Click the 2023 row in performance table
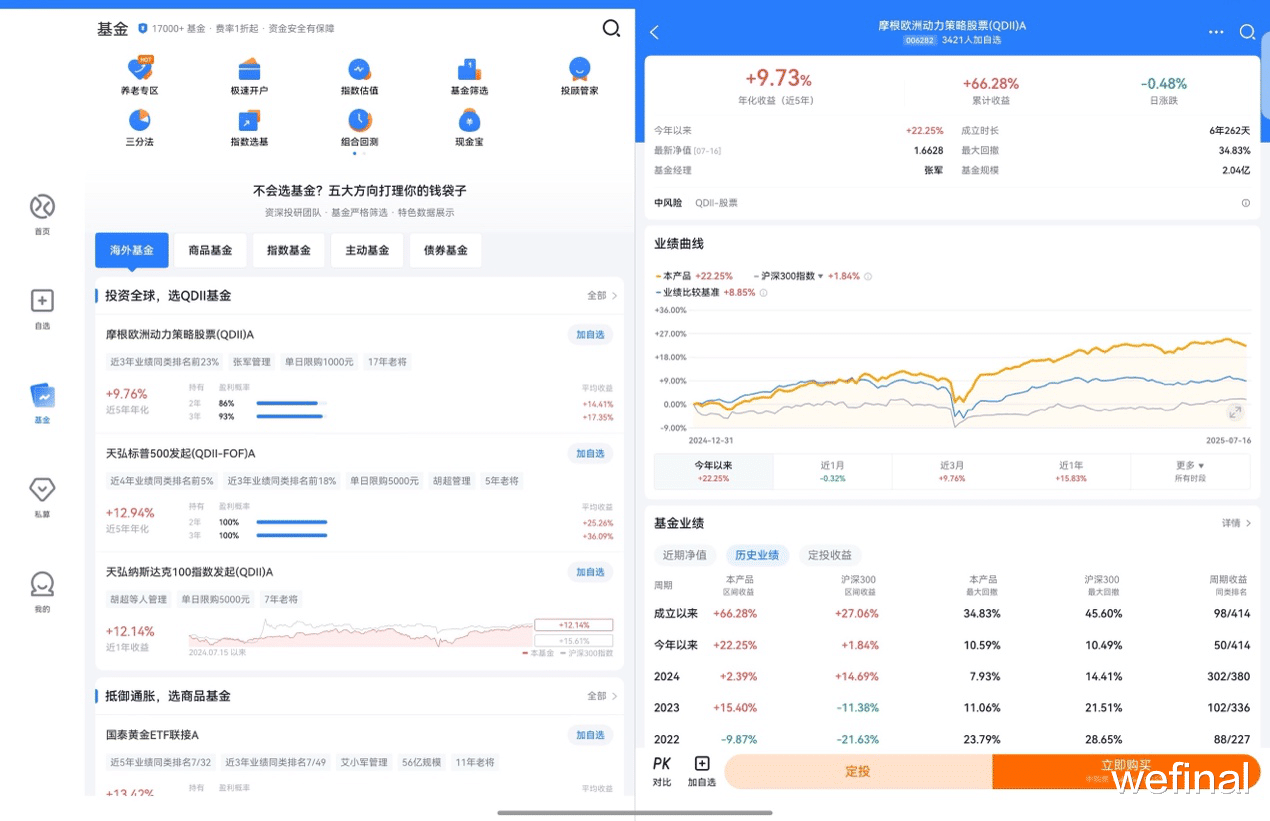The height and width of the screenshot is (821, 1270). [x=952, y=708]
